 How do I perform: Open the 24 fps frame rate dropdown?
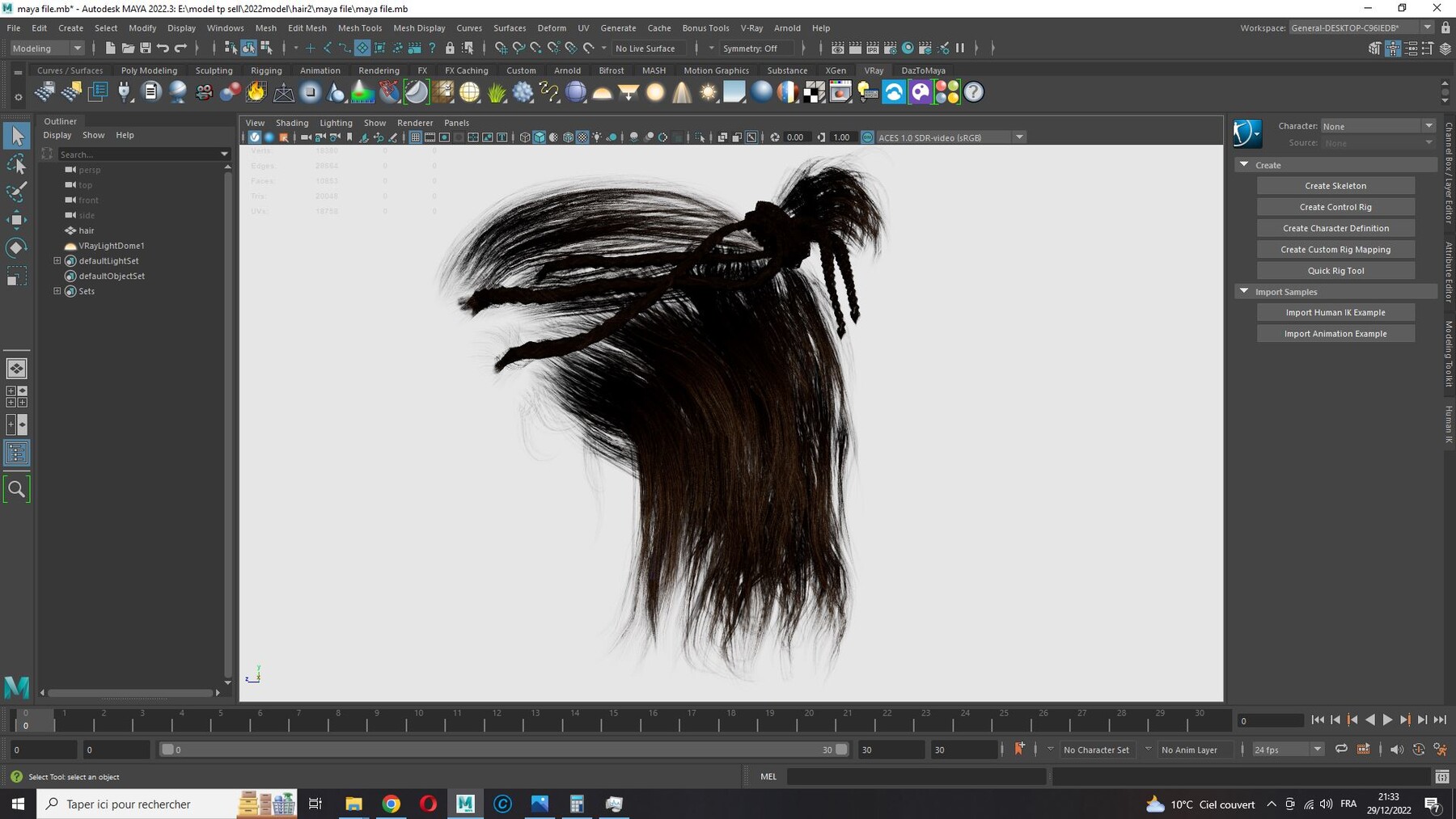click(x=1288, y=749)
